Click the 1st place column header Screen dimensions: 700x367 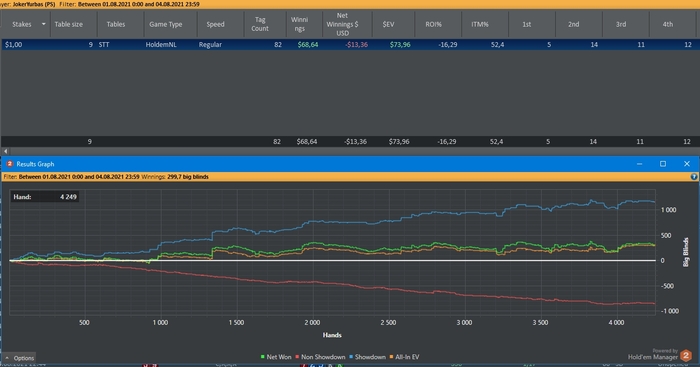click(x=527, y=24)
